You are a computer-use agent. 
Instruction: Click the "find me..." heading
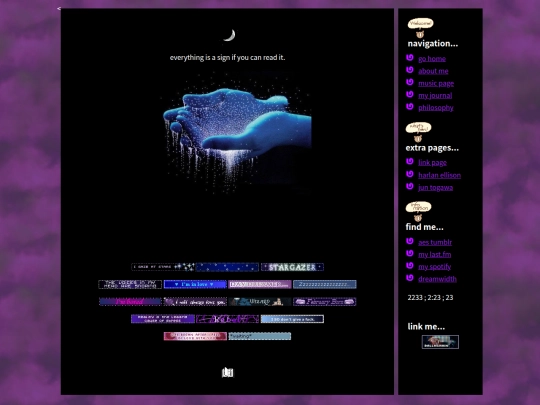point(424,227)
